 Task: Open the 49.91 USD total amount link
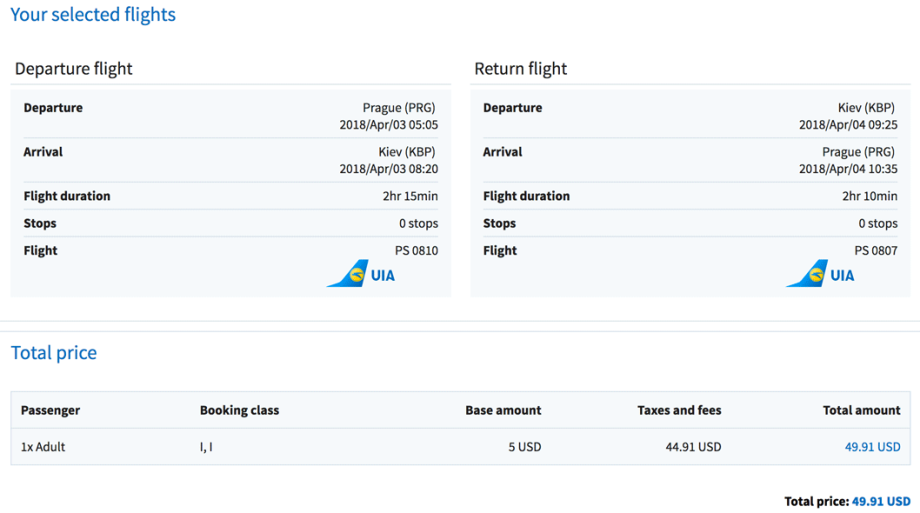(x=872, y=447)
